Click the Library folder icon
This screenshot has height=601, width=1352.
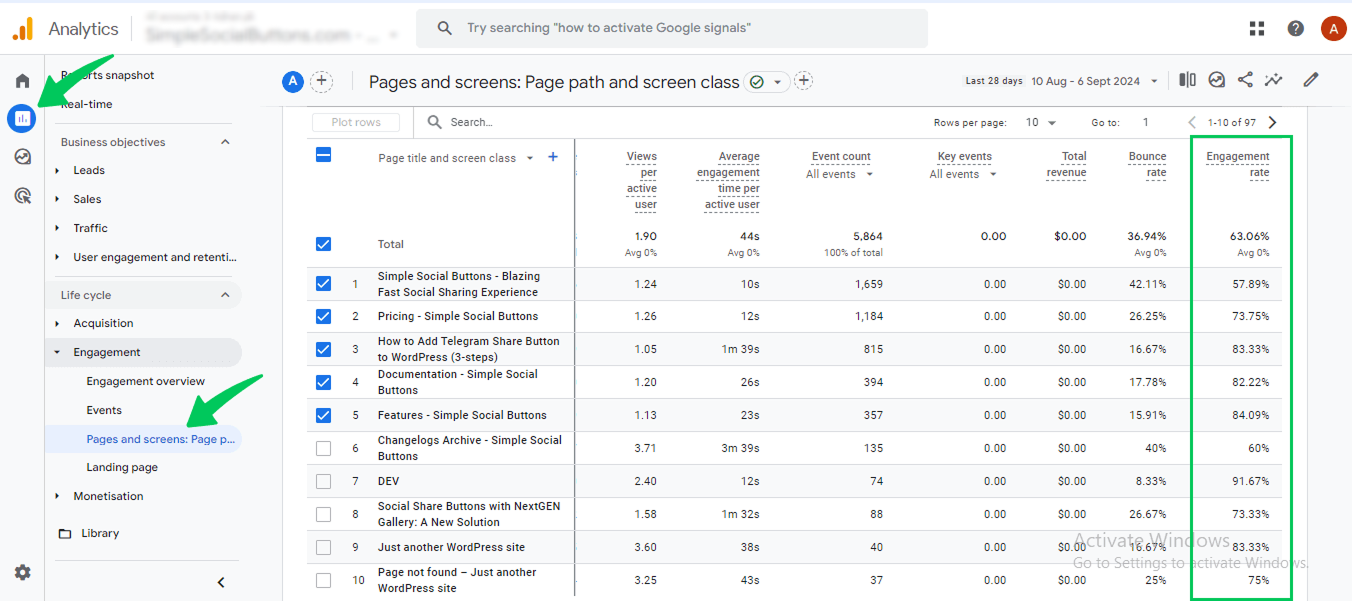65,533
